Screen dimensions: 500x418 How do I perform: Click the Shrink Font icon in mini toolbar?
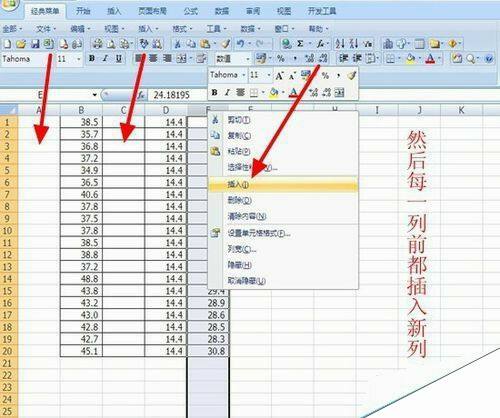click(292, 76)
